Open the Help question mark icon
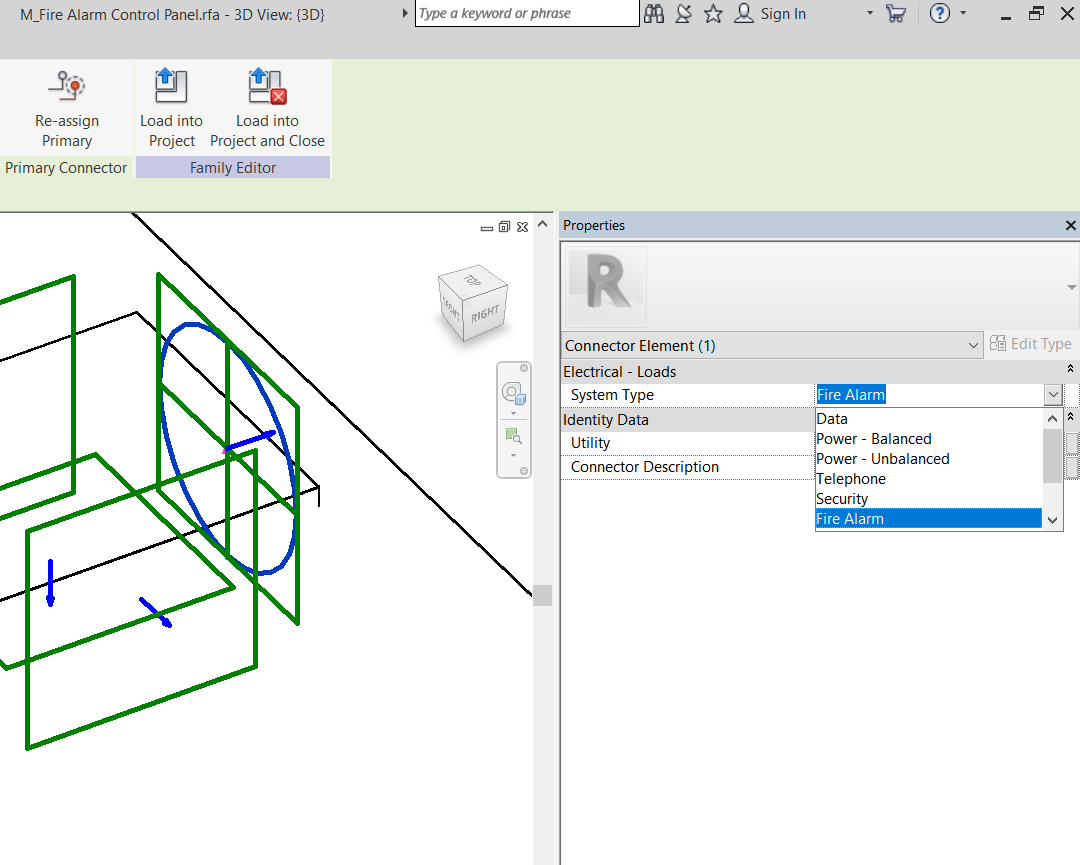This screenshot has height=865, width=1080. coord(939,13)
